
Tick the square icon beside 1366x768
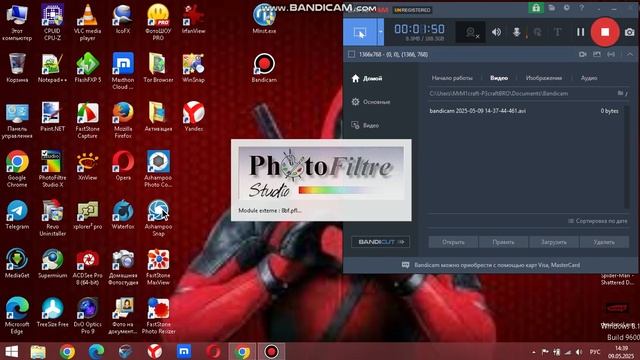pos(351,54)
